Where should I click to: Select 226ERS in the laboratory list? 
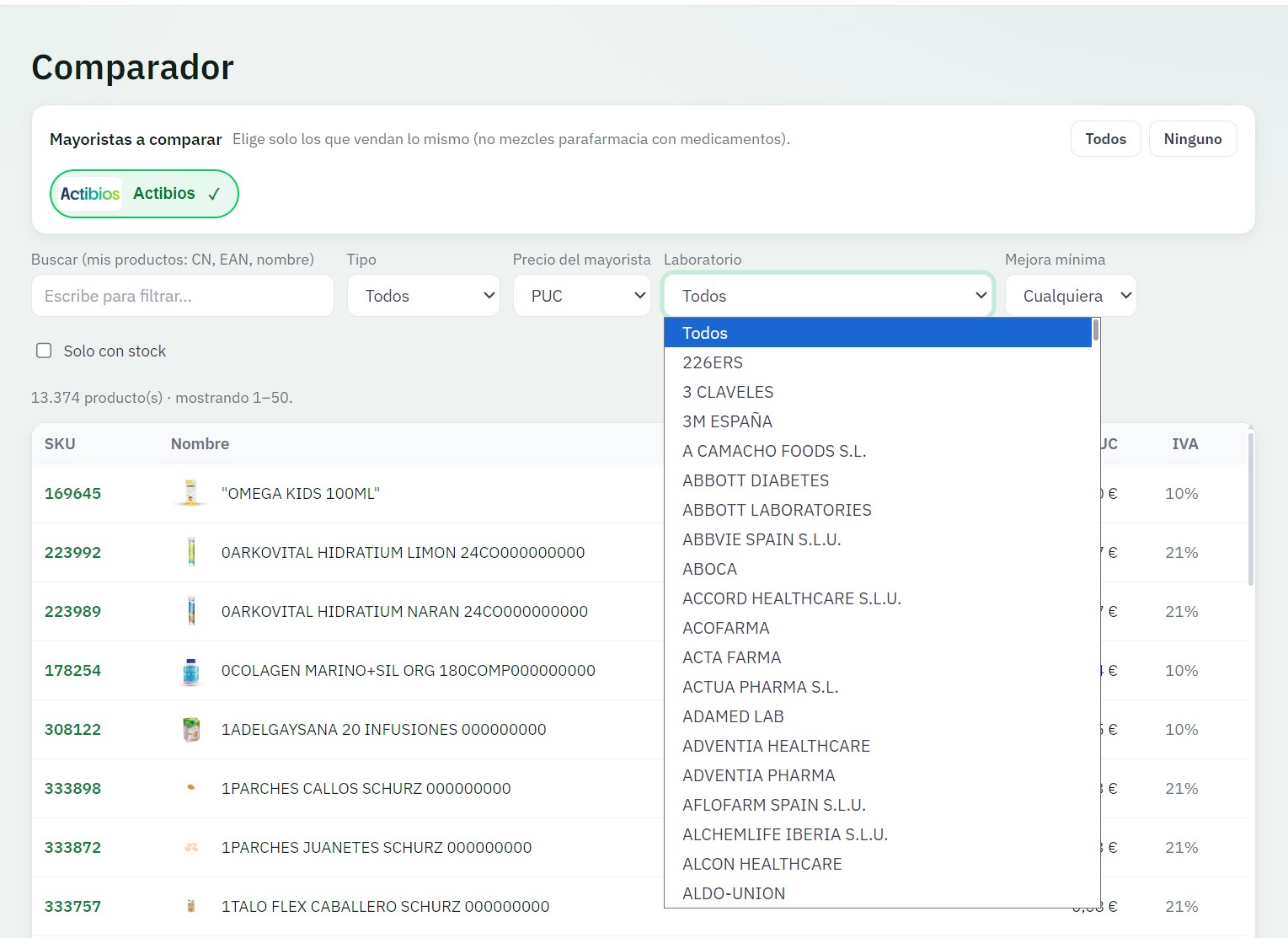coord(878,362)
